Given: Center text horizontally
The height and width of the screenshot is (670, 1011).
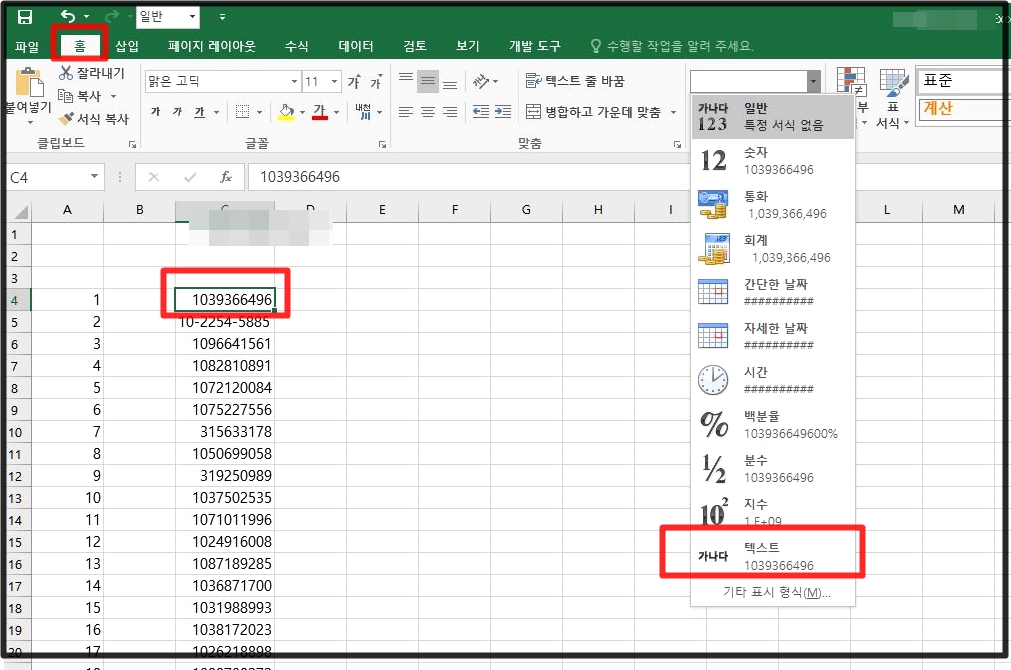Looking at the screenshot, I should (x=427, y=112).
